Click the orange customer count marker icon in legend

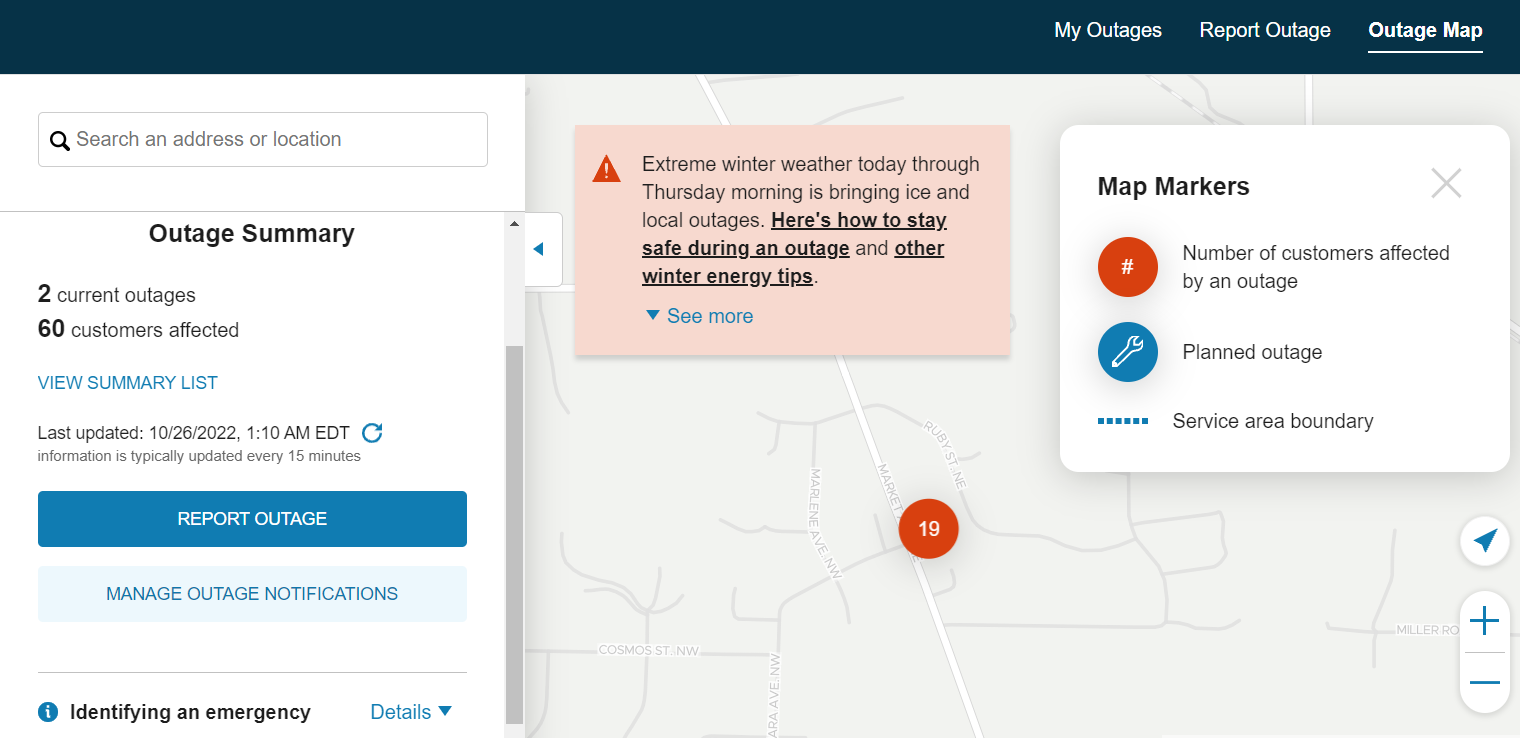[x=1127, y=267]
